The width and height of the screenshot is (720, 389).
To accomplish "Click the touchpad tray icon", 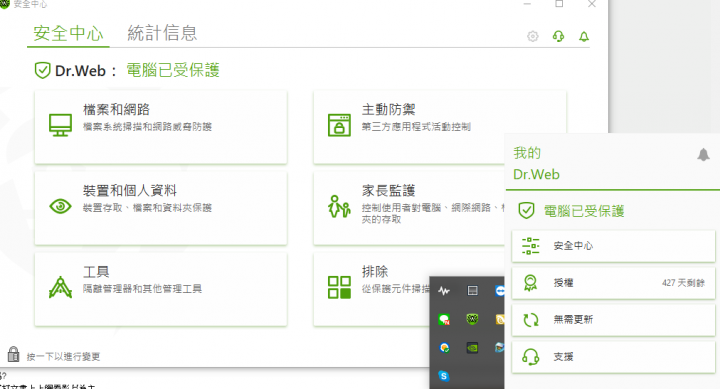I will tap(472, 291).
